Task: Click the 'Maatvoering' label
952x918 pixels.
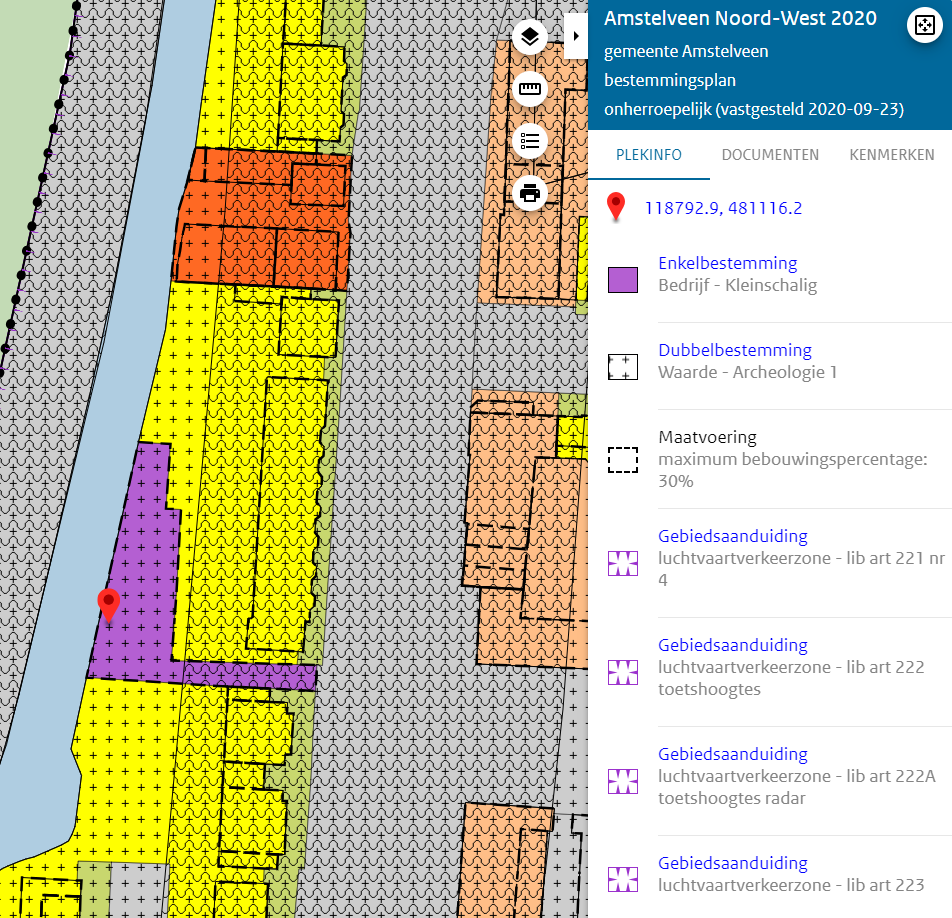Action: pyautogui.click(x=707, y=437)
